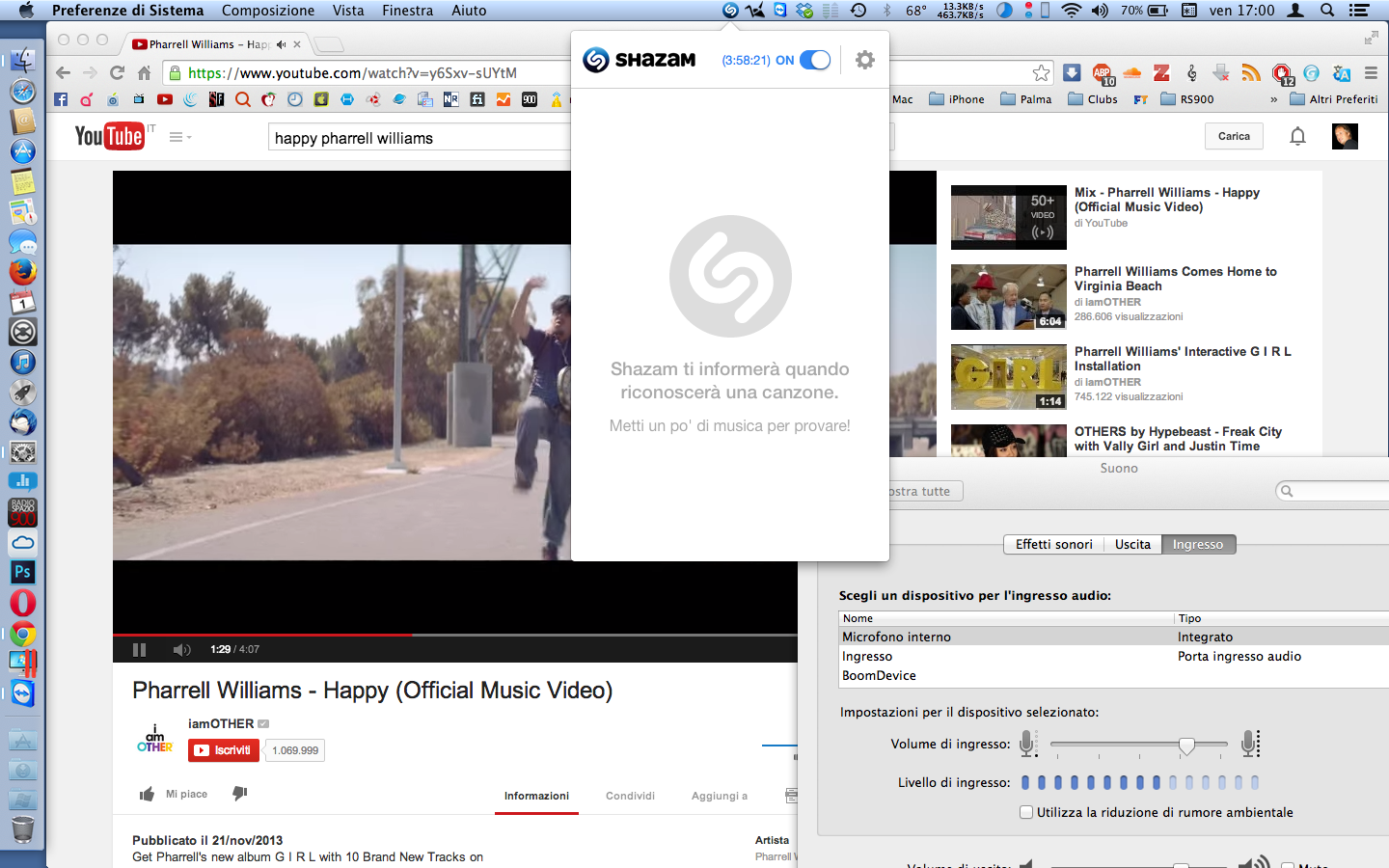The height and width of the screenshot is (868, 1389).
Task: Open Dropbox menu bar icon
Action: [803, 11]
